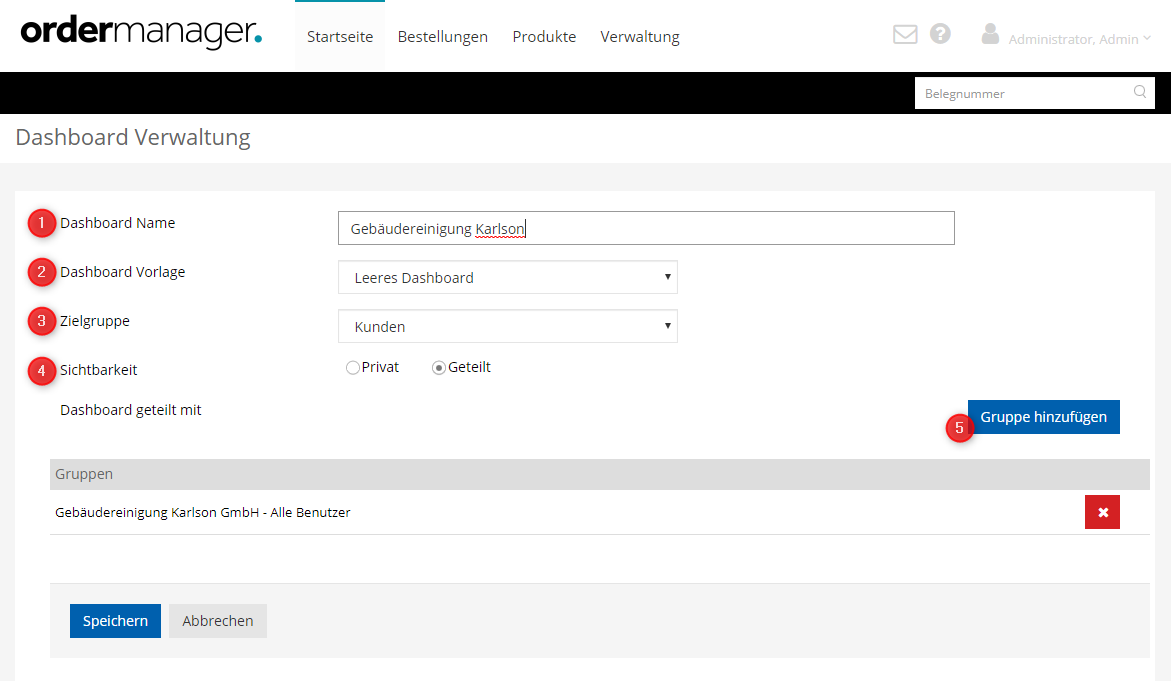
Task: Open the Zielgruppe dropdown
Action: [x=508, y=326]
